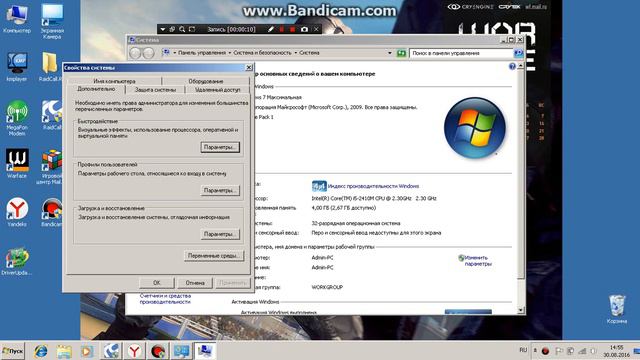Click Параметры under Профили пользователей
This screenshot has height=360, width=640.
point(220,191)
